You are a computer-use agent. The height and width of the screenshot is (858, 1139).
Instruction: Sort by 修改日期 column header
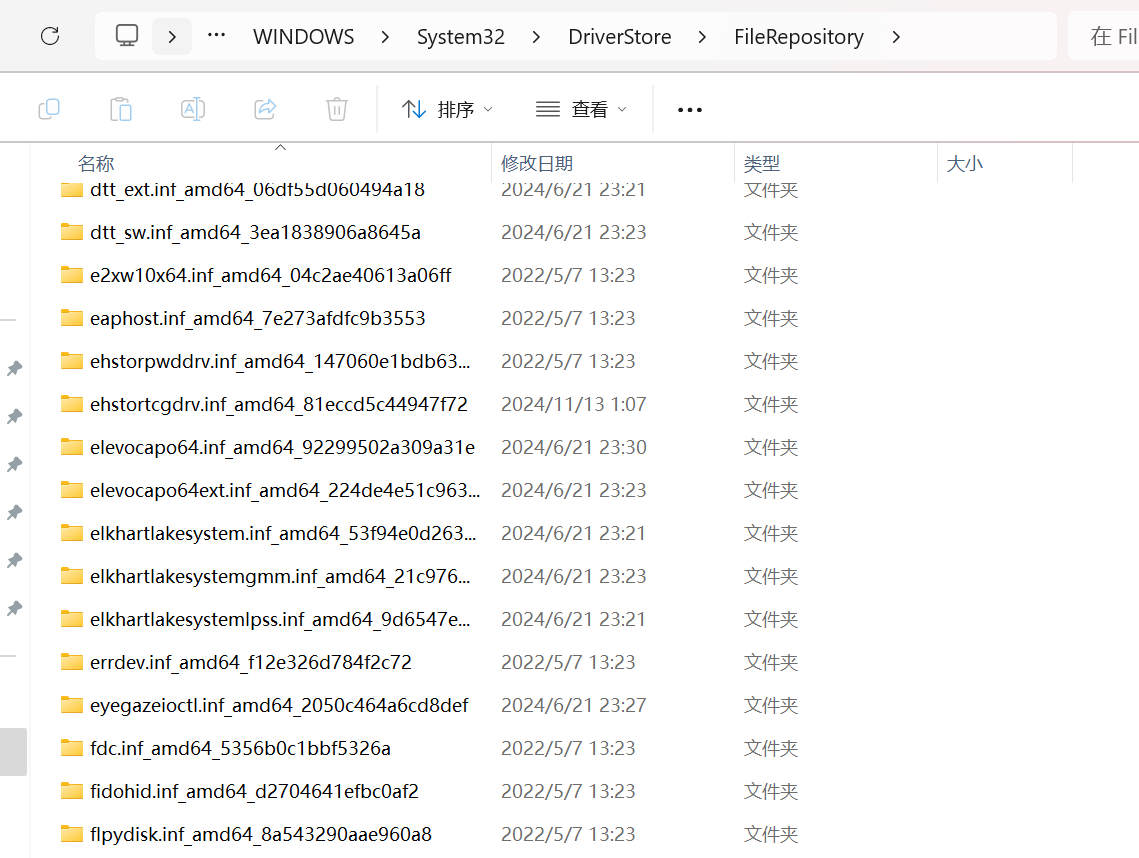[x=537, y=163]
